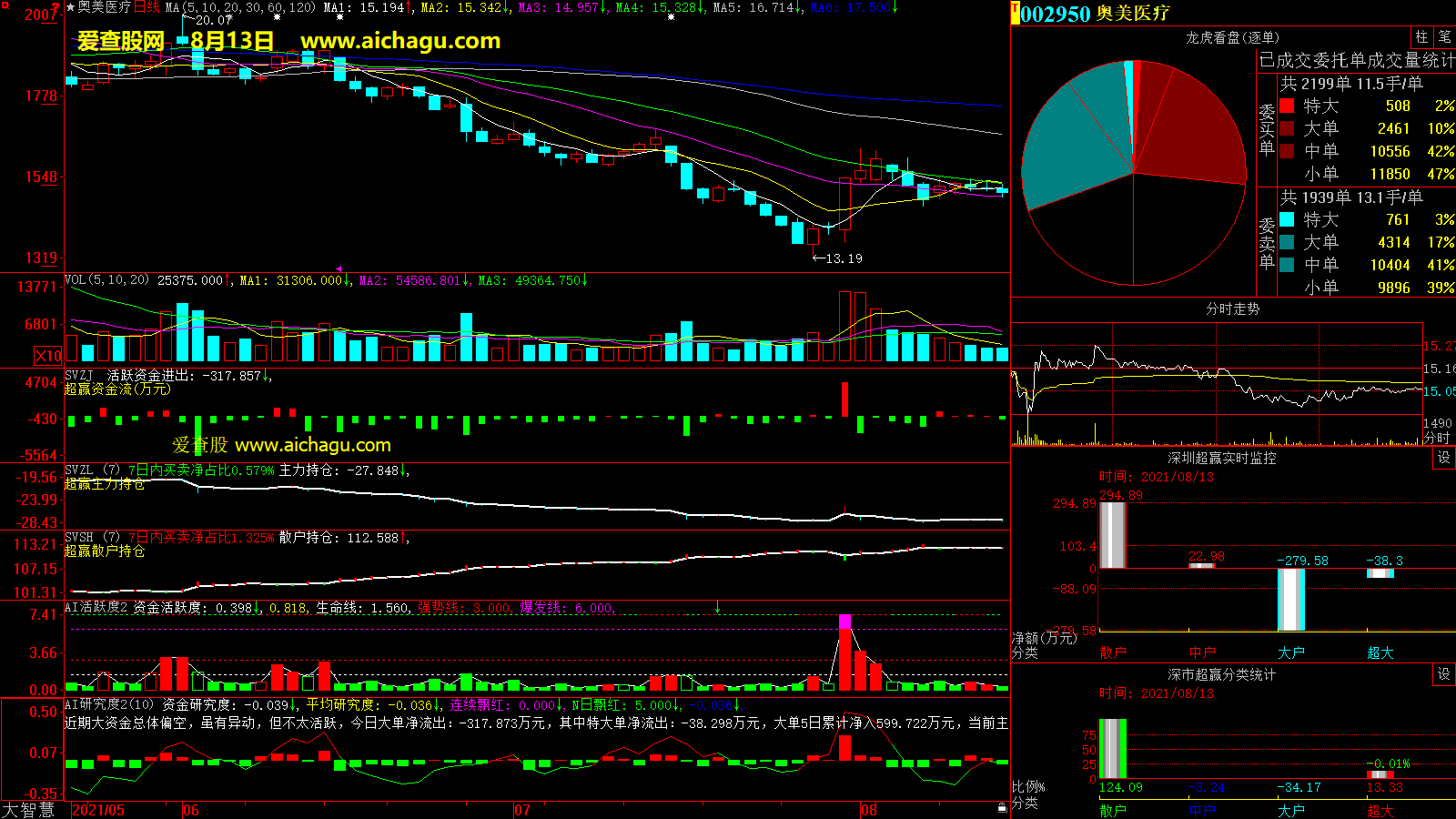Screen dimensions: 1456x819
Task: Select the 分时走势 panel title
Action: (x=1232, y=309)
